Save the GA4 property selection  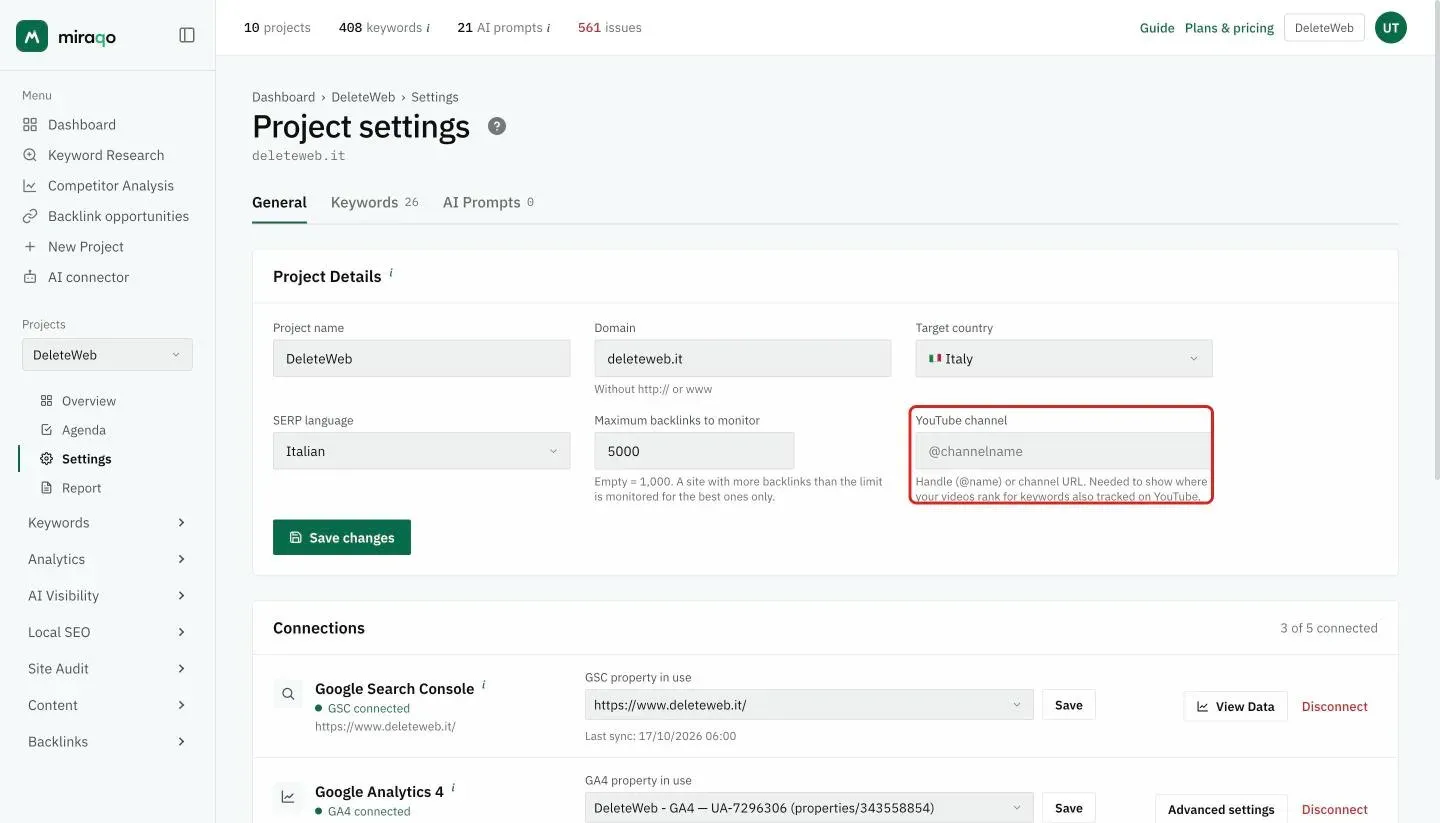point(1069,808)
